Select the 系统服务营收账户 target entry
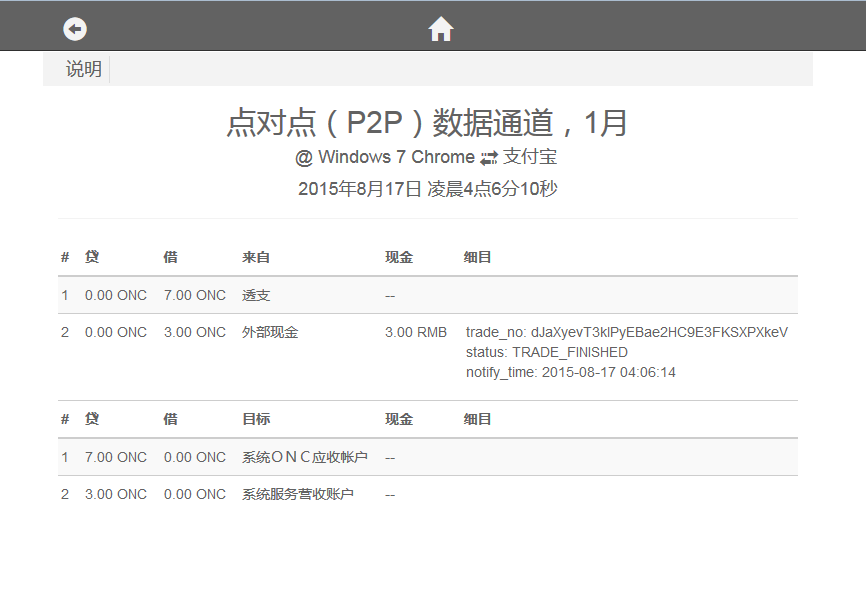Screen dimensions: 866x599 (x=298, y=494)
